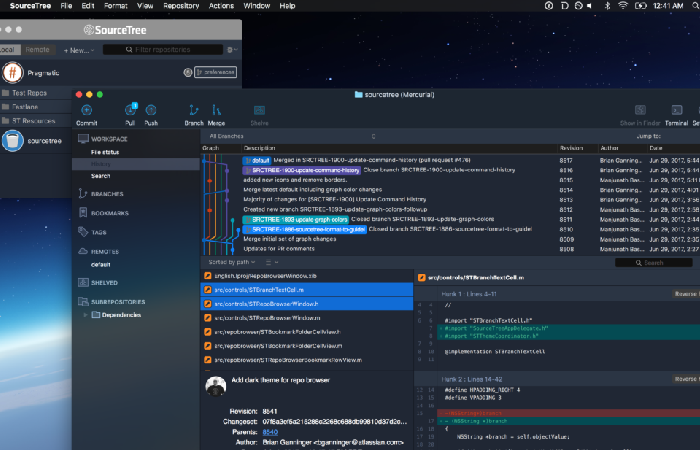Viewport: 700px width, 450px height.
Task: Click the commit author avatar photo
Action: pos(216,387)
